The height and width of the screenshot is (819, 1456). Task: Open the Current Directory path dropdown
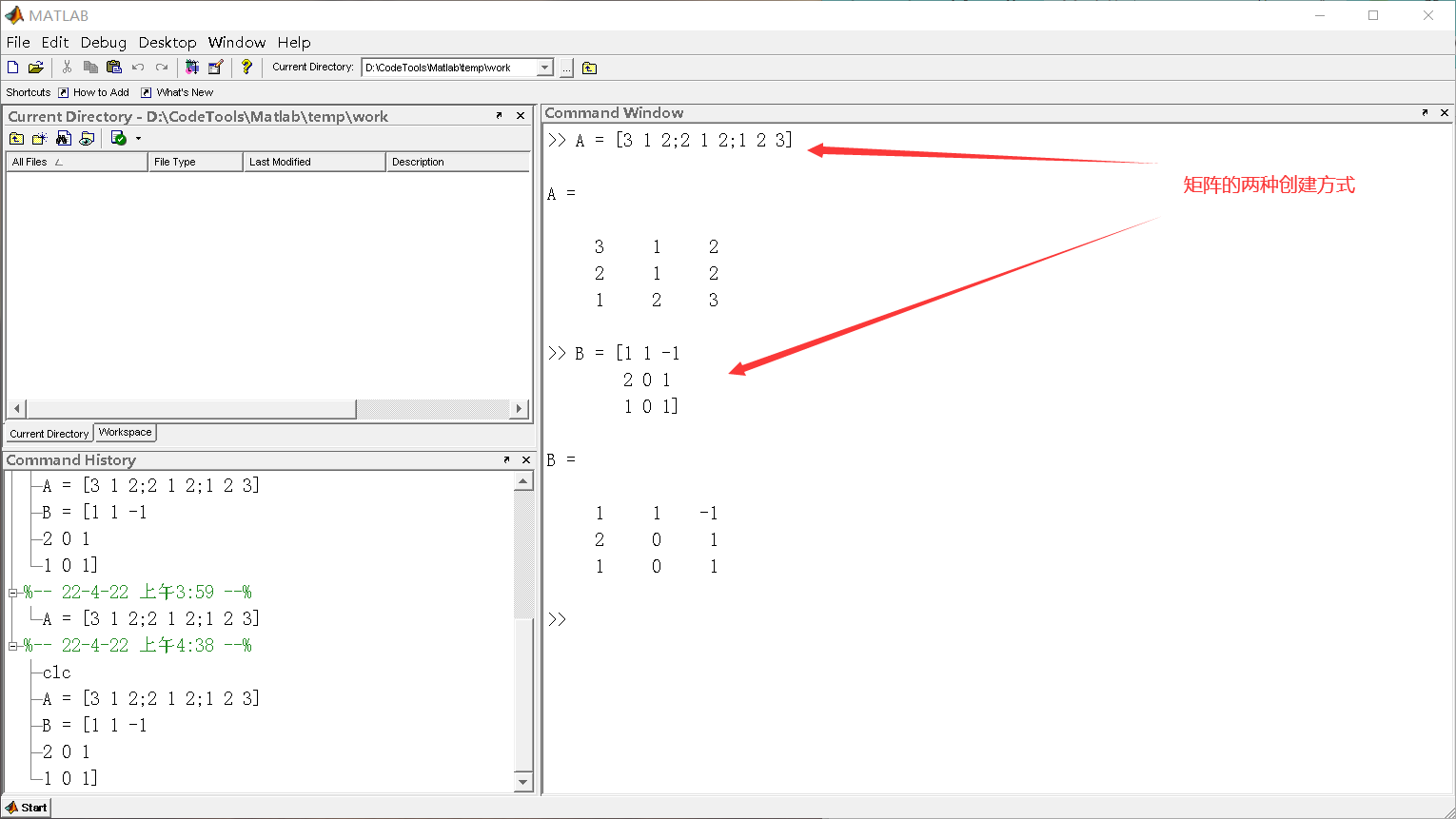pos(545,68)
